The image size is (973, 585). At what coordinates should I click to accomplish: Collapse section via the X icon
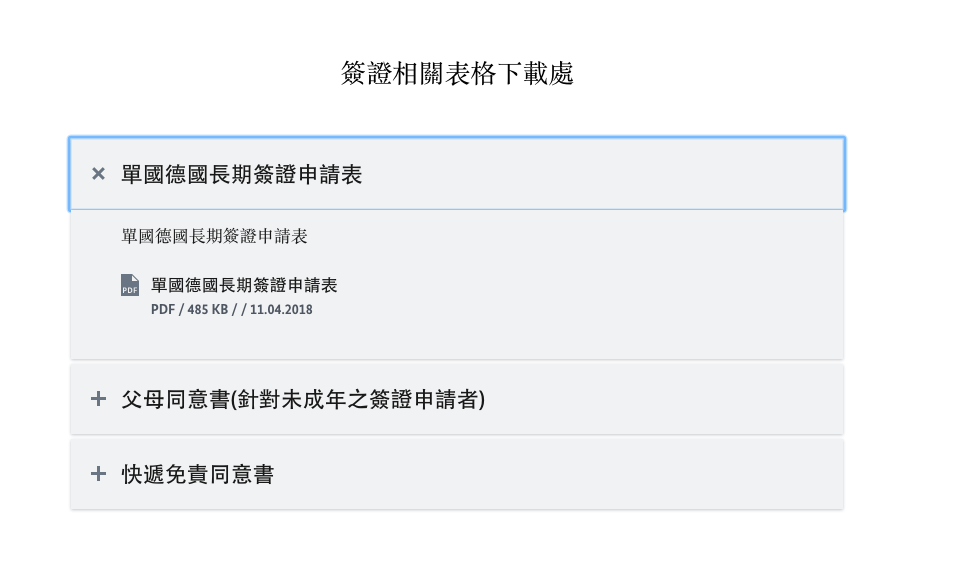coord(98,174)
